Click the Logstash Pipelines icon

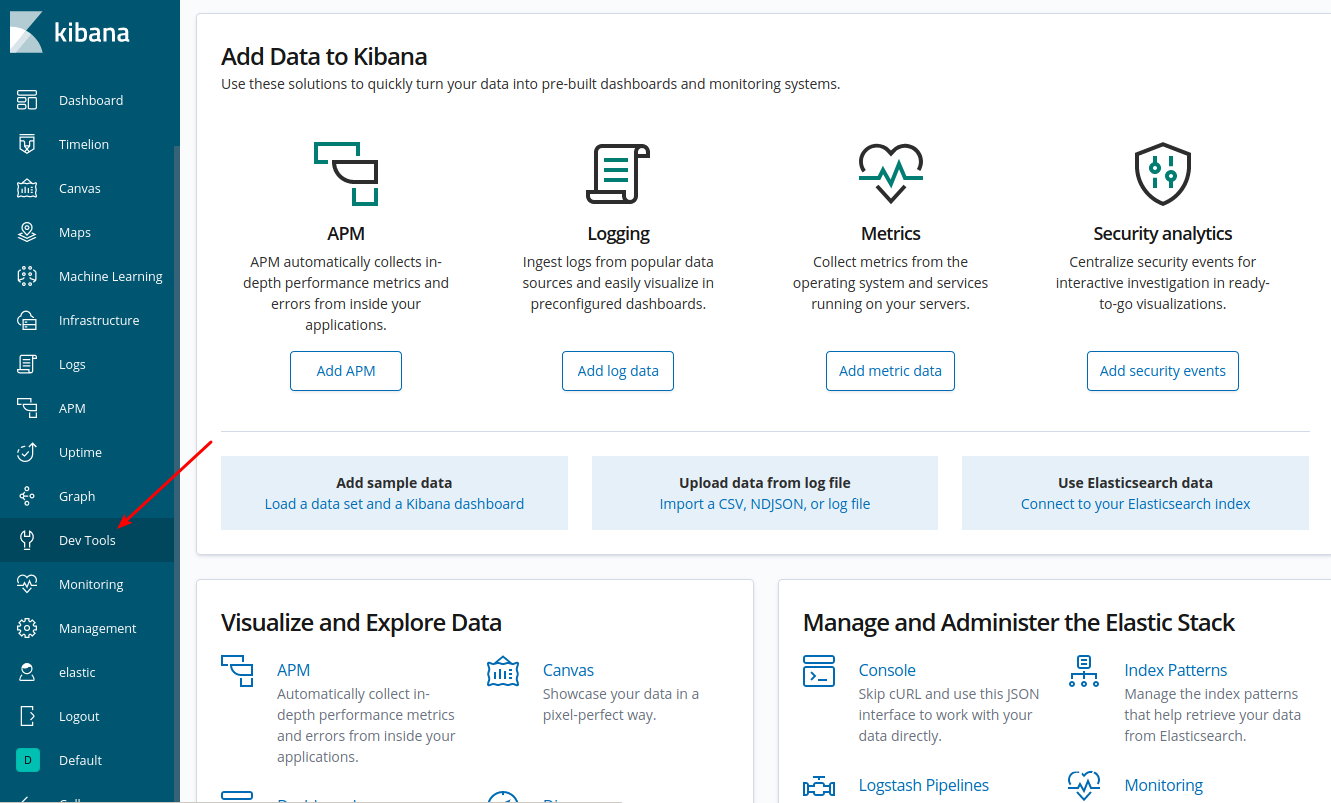coord(819,786)
